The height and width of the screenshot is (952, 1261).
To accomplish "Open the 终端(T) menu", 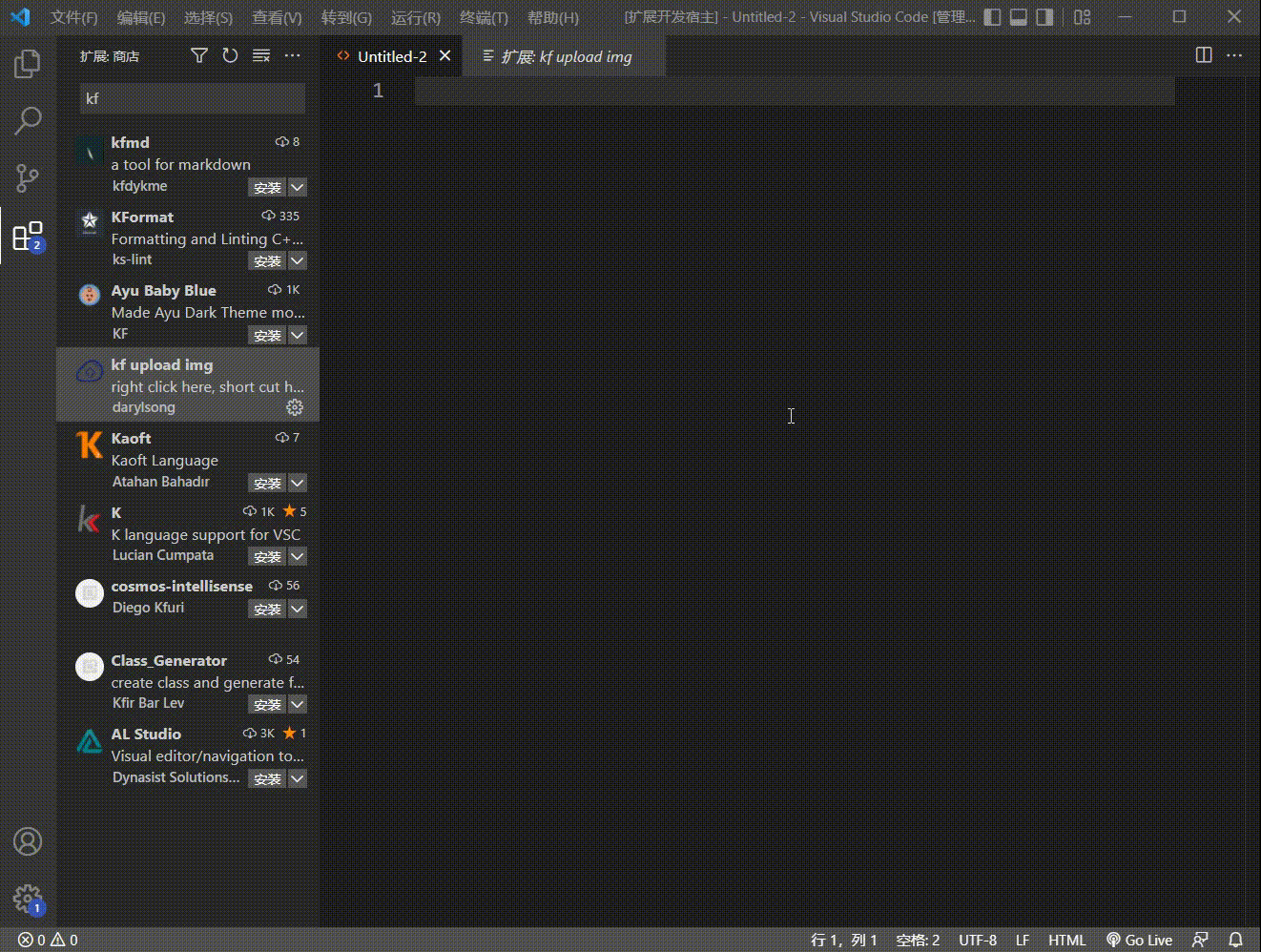I will pos(484,17).
